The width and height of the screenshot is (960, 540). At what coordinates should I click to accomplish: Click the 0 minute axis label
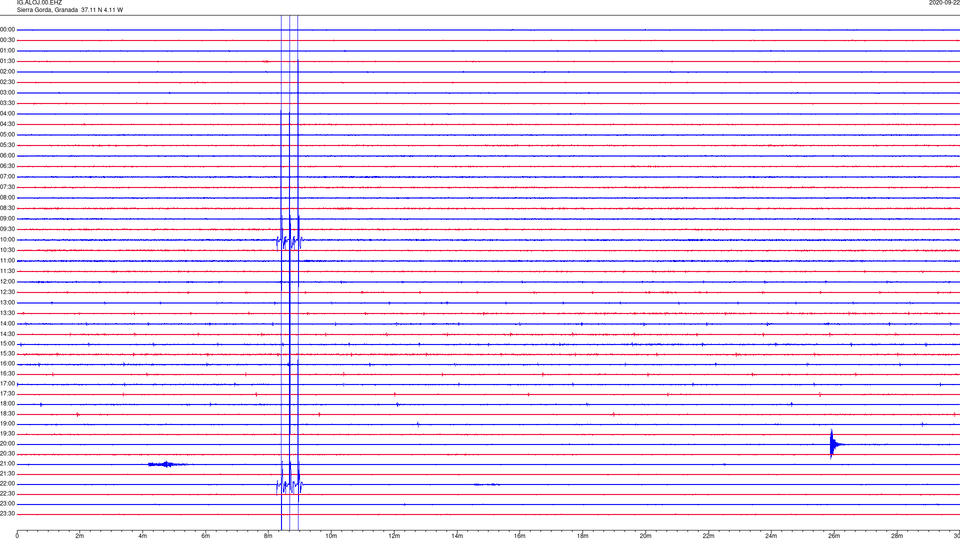17,536
